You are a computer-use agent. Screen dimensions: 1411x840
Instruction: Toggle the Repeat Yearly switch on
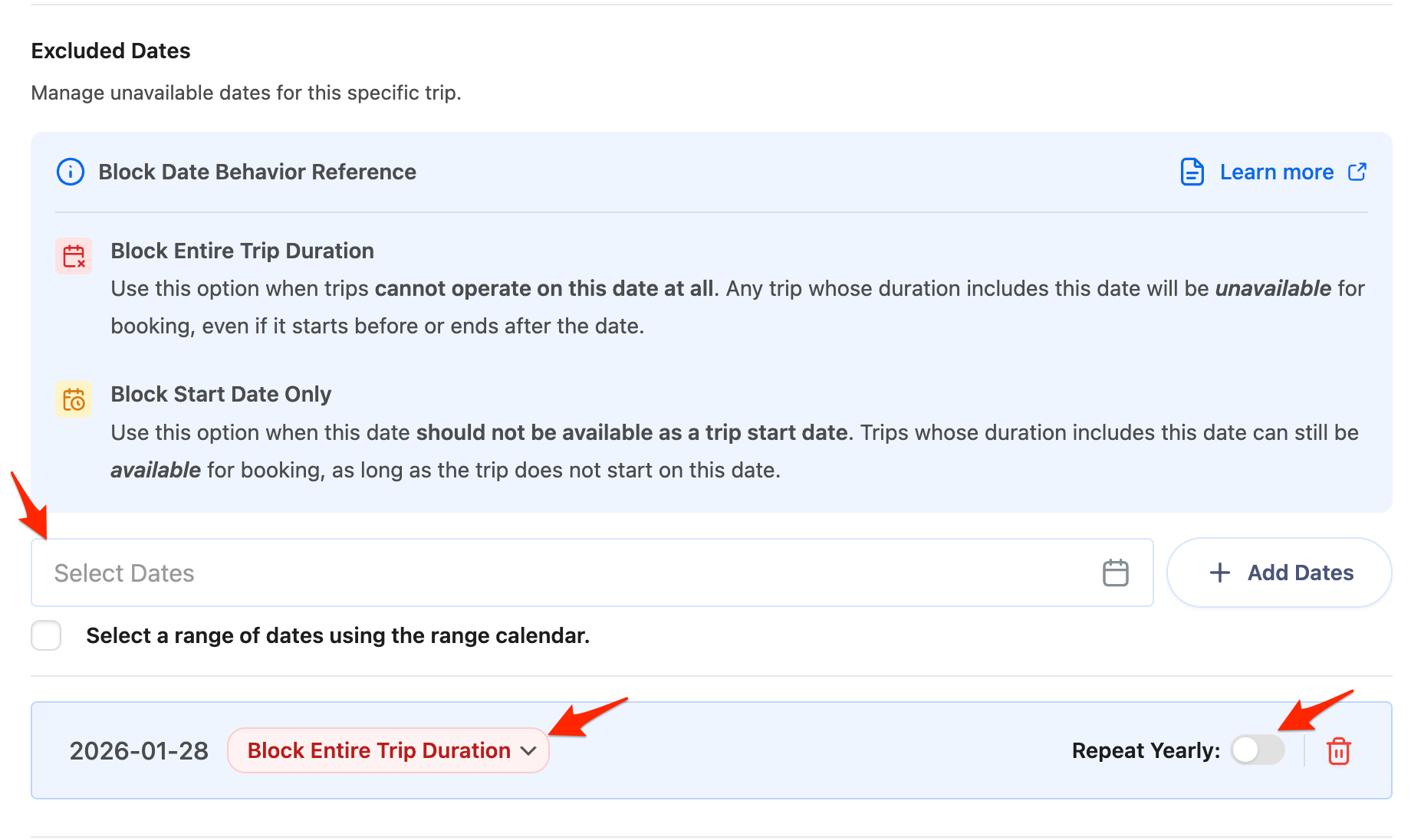click(1258, 750)
